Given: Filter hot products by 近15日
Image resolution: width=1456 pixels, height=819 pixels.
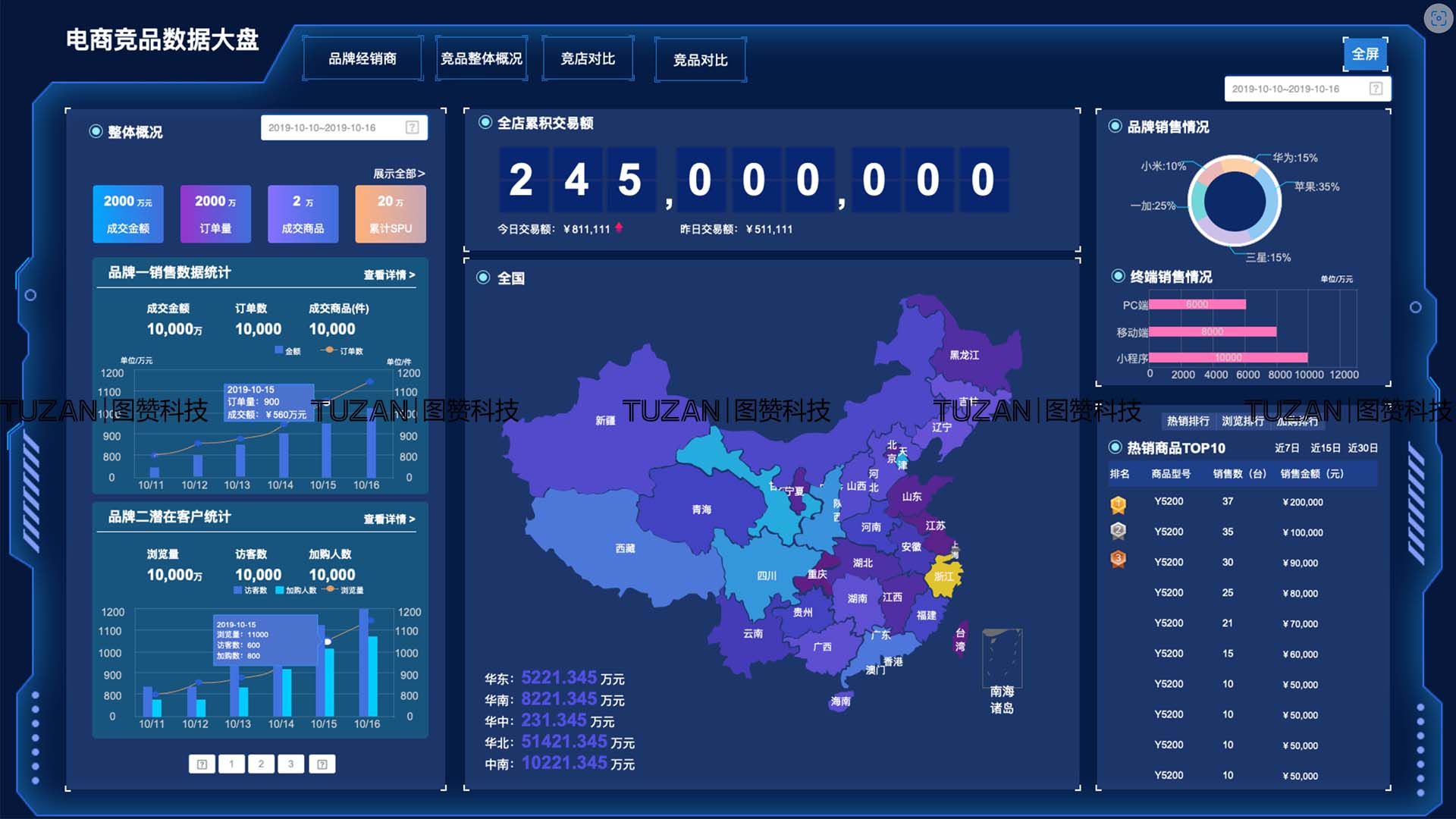Looking at the screenshot, I should pos(1326,448).
